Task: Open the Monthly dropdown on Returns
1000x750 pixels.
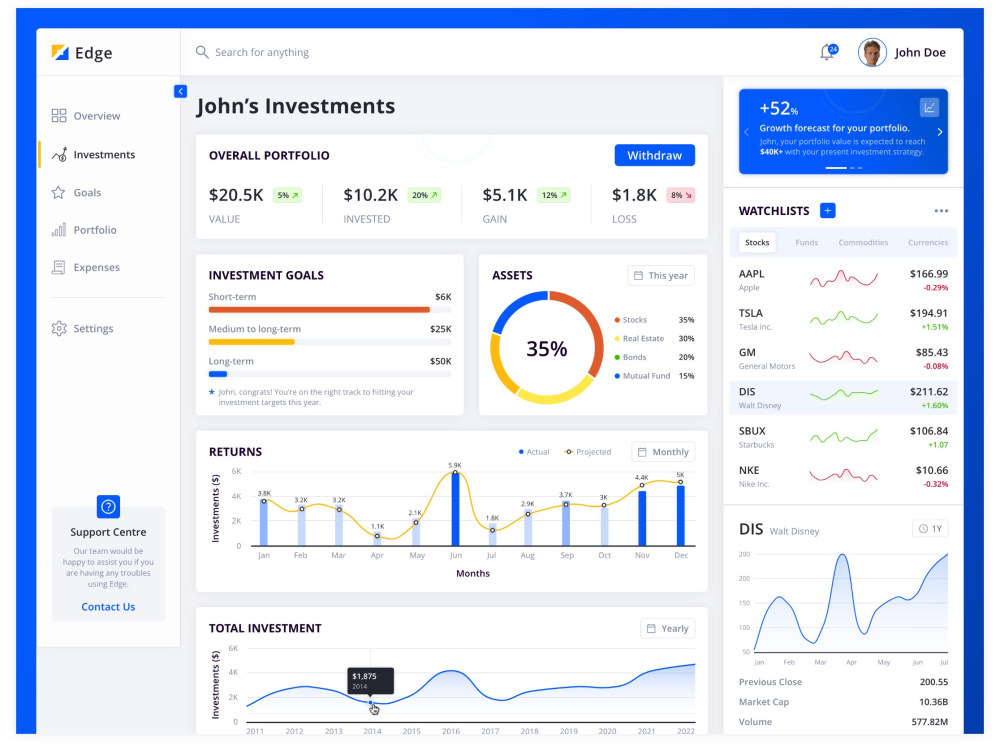Action: click(x=663, y=451)
